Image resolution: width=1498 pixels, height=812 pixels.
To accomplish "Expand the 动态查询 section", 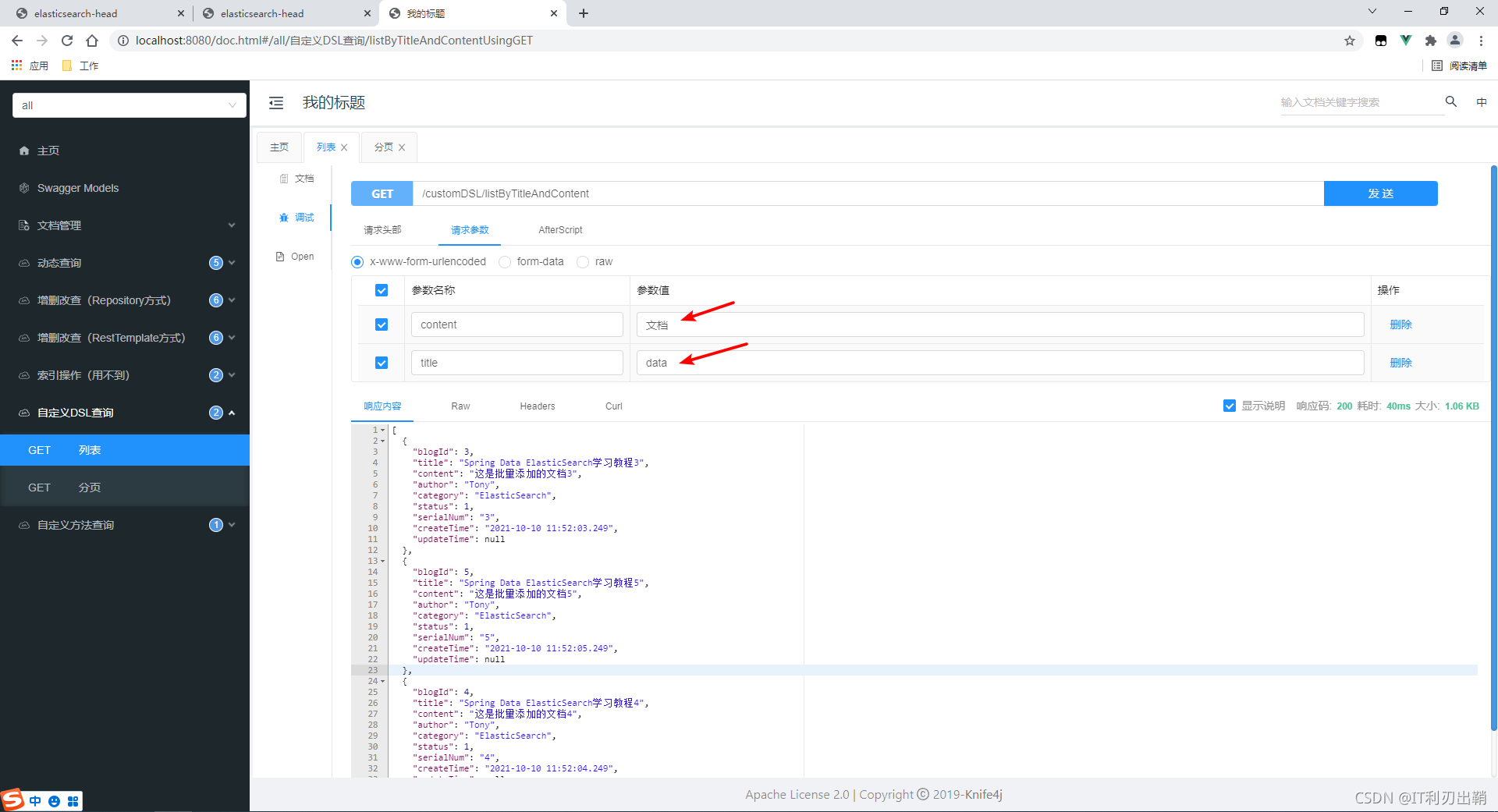I will tap(232, 263).
